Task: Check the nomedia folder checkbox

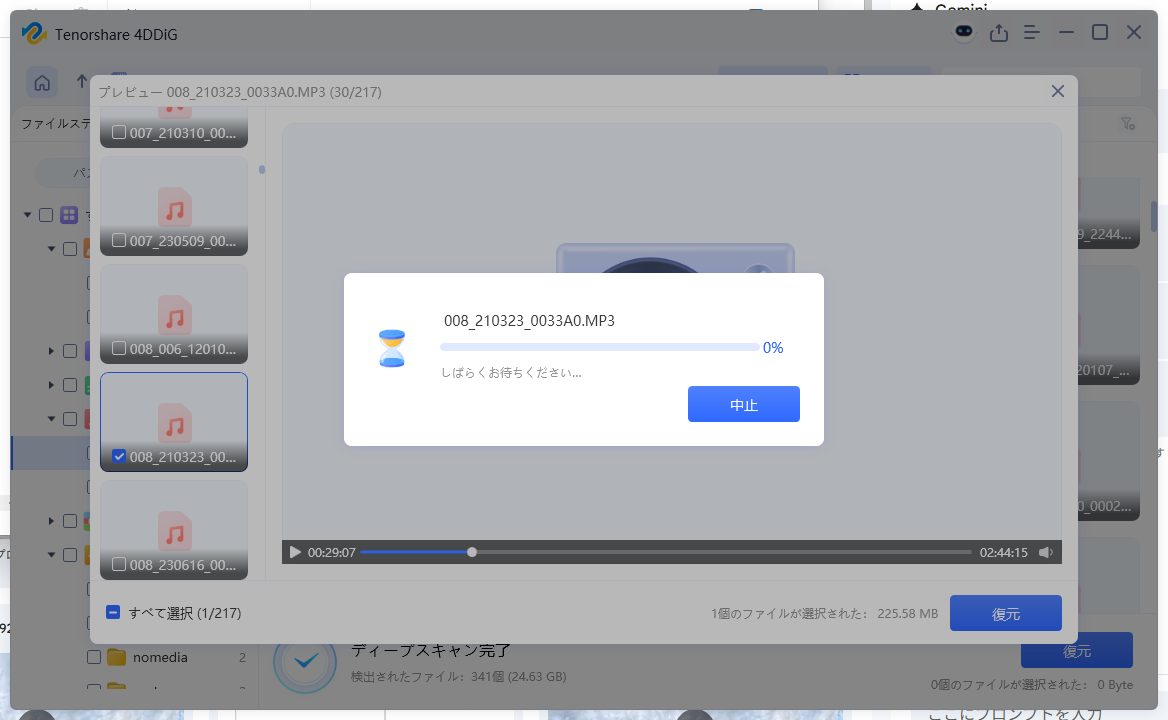Action: [94, 657]
